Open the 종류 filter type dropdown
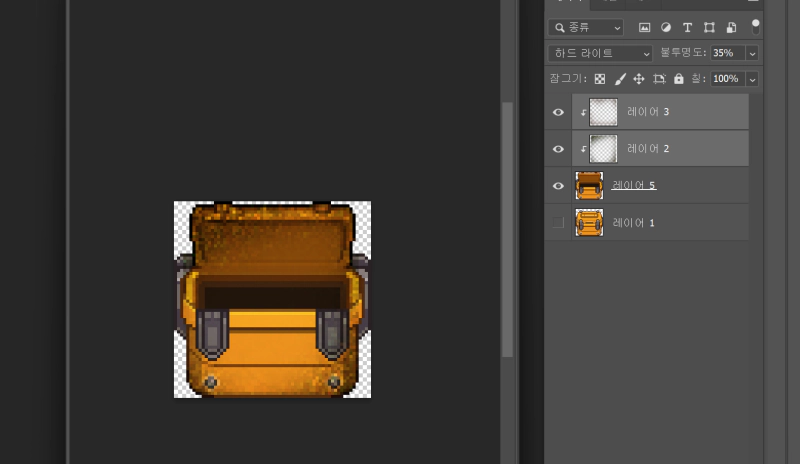This screenshot has height=464, width=800. pyautogui.click(x=585, y=27)
